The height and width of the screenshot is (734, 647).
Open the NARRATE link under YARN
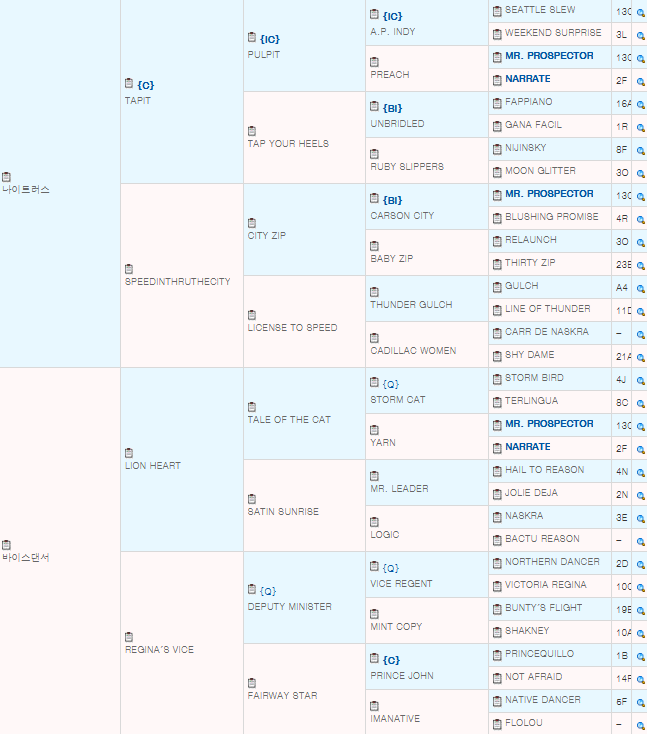click(x=528, y=447)
